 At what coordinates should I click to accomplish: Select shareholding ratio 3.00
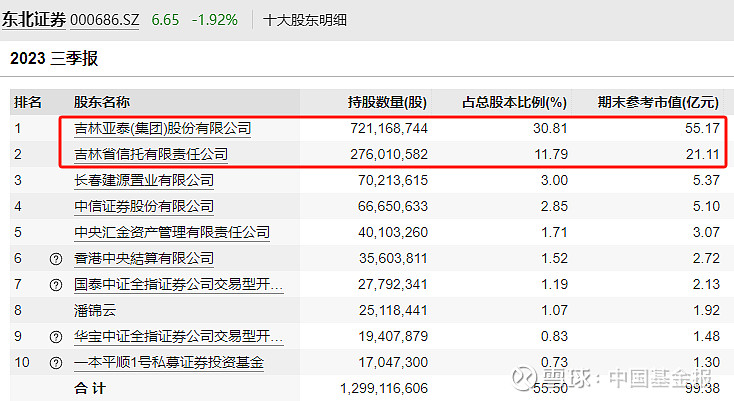[x=554, y=180]
